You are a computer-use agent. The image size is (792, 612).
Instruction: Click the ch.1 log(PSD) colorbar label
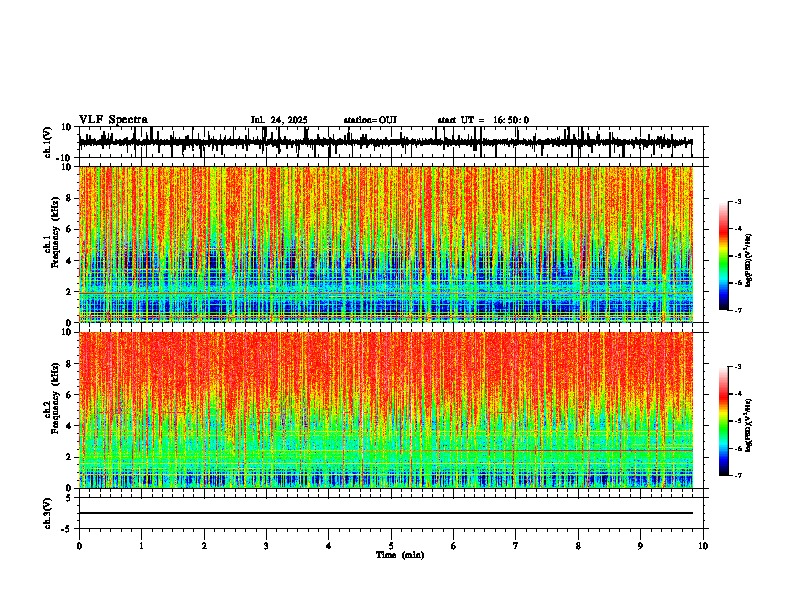coord(749,260)
